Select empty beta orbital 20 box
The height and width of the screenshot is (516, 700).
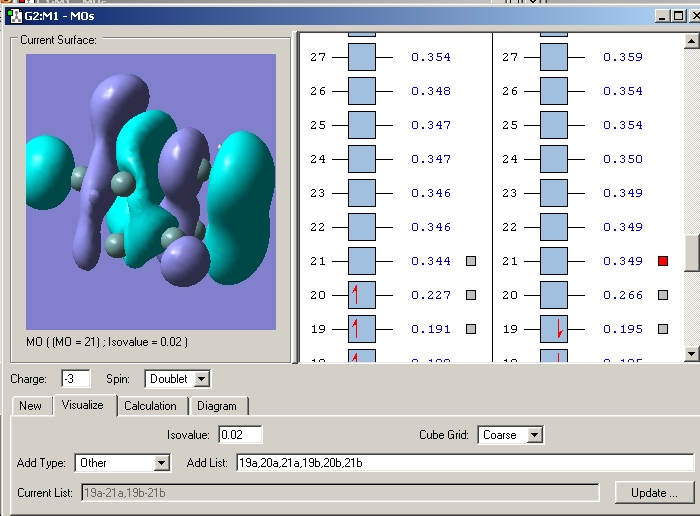pos(554,295)
